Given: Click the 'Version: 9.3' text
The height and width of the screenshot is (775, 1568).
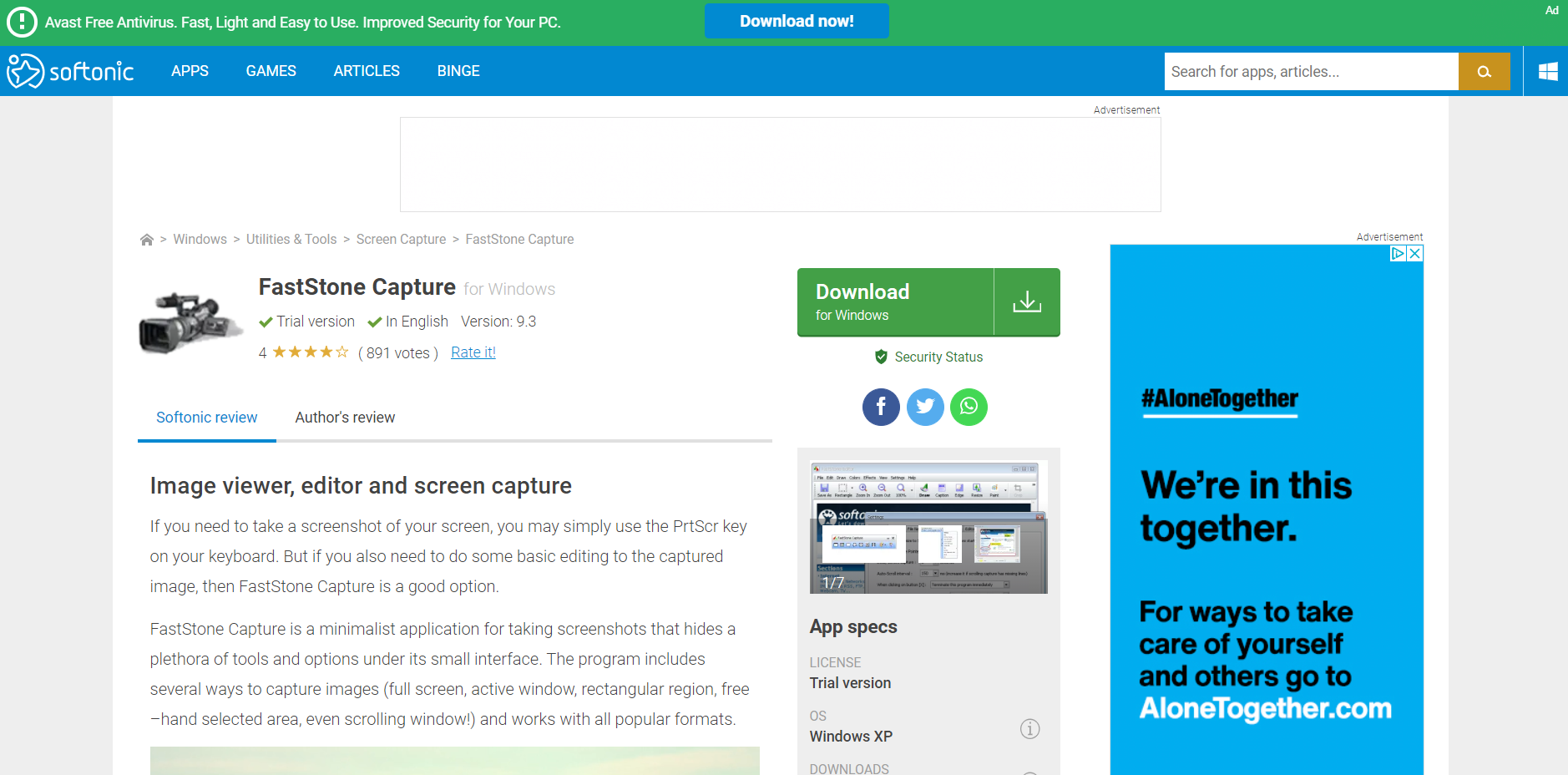Looking at the screenshot, I should (x=498, y=322).
